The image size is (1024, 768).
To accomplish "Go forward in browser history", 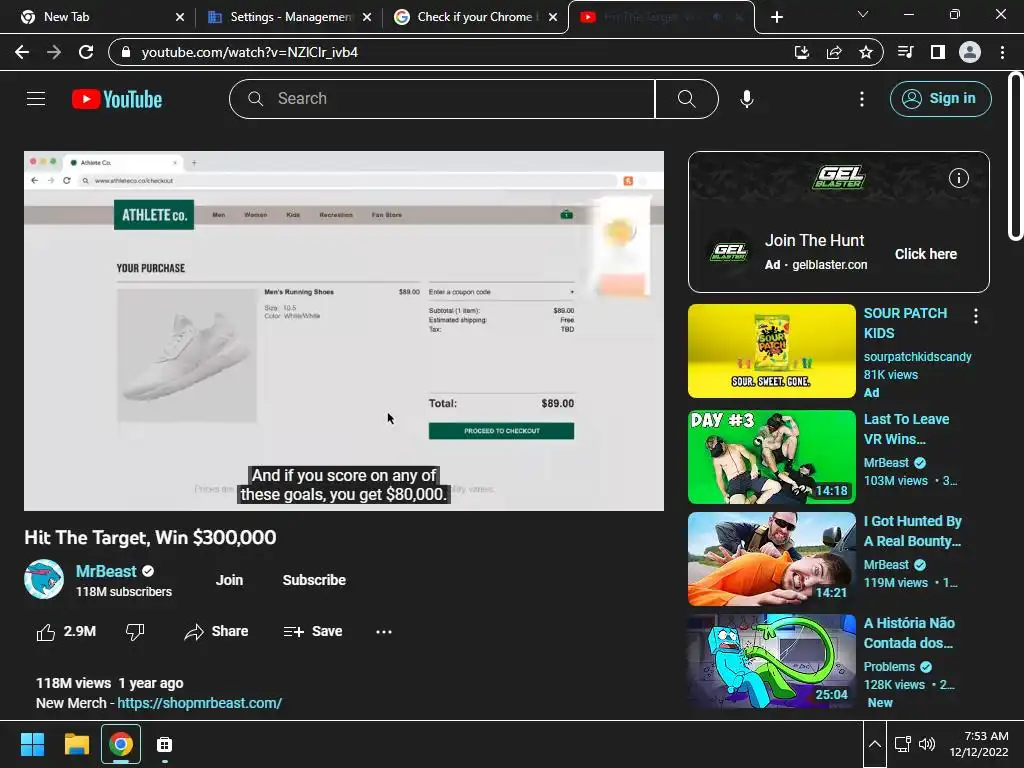I will click(x=54, y=52).
